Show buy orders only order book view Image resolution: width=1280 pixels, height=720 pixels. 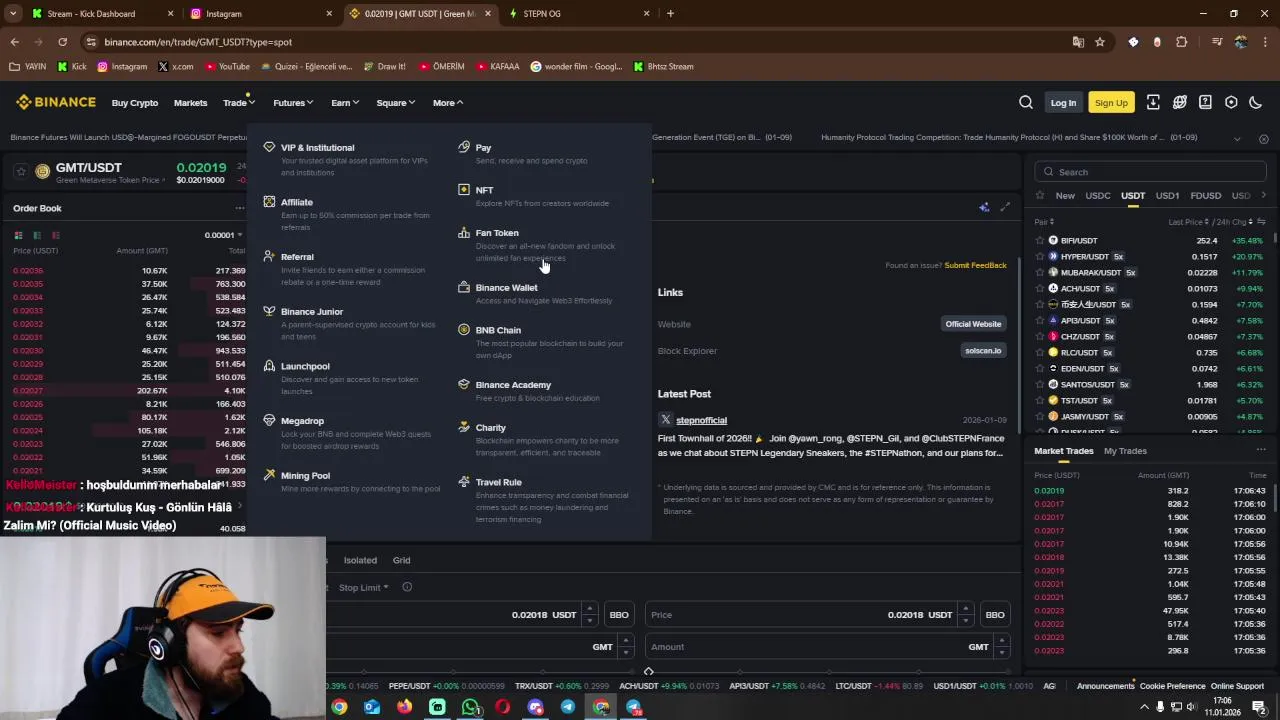tap(37, 235)
